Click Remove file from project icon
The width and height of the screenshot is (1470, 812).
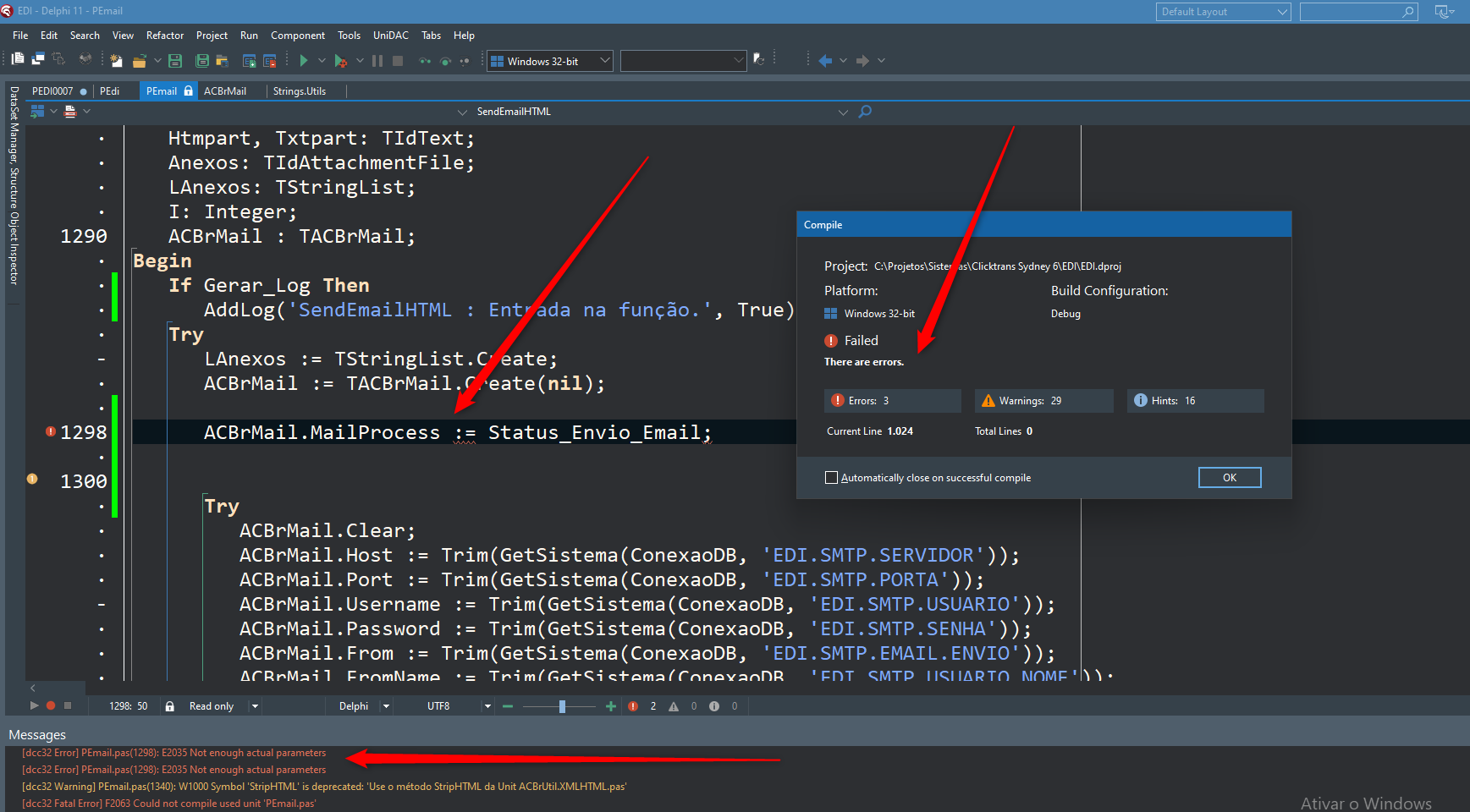tap(270, 60)
